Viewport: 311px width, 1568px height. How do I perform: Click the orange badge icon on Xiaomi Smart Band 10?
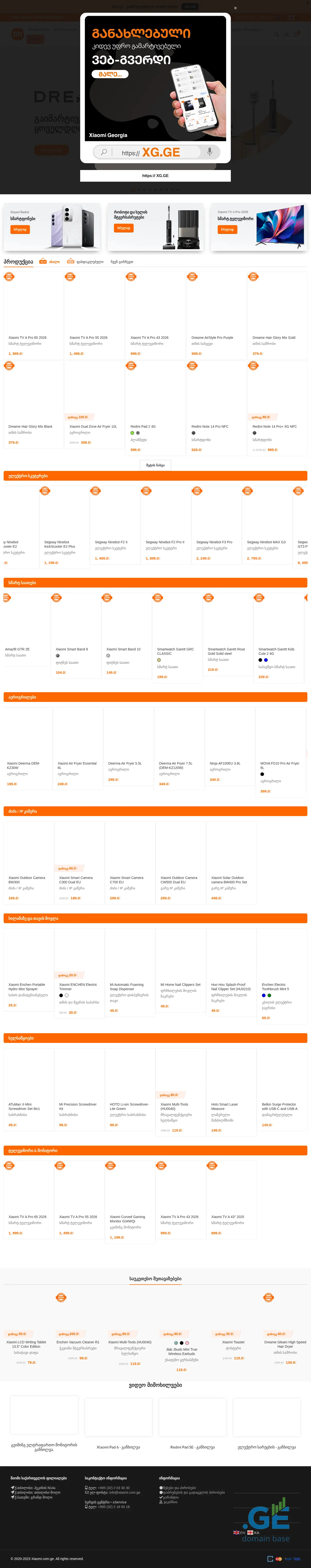click(x=107, y=598)
